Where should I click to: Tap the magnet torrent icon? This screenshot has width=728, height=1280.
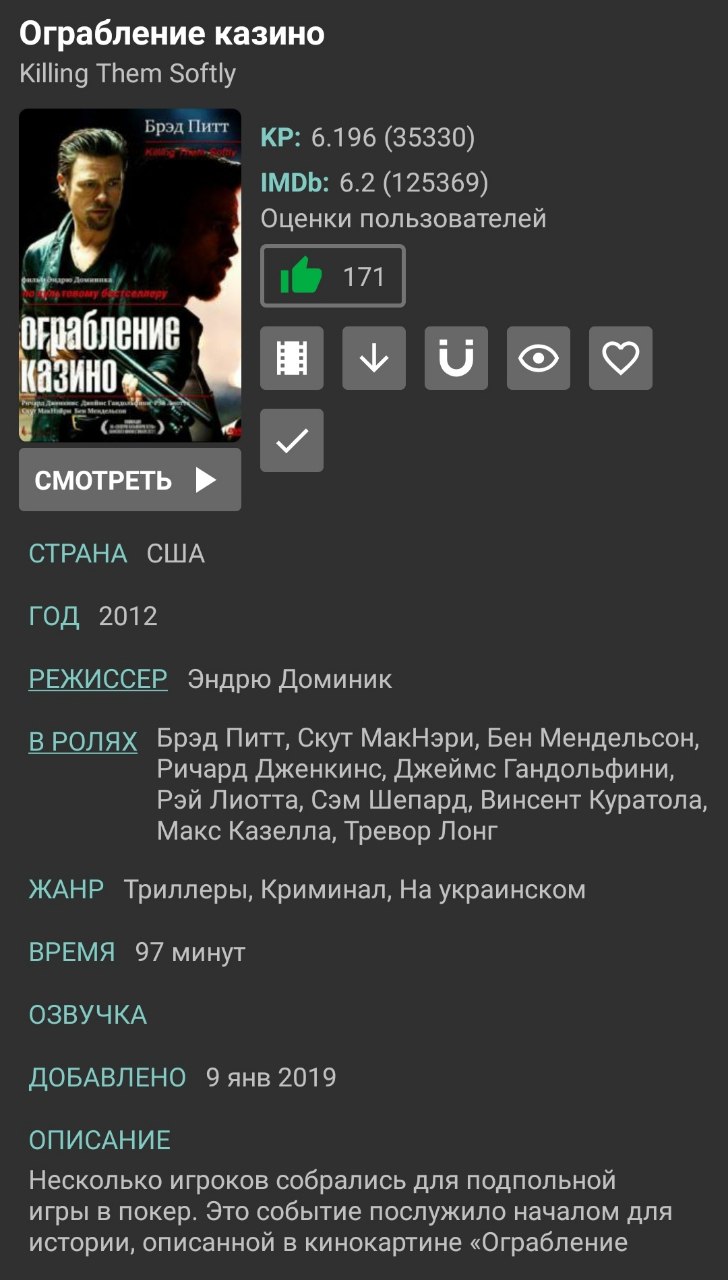[x=456, y=358]
